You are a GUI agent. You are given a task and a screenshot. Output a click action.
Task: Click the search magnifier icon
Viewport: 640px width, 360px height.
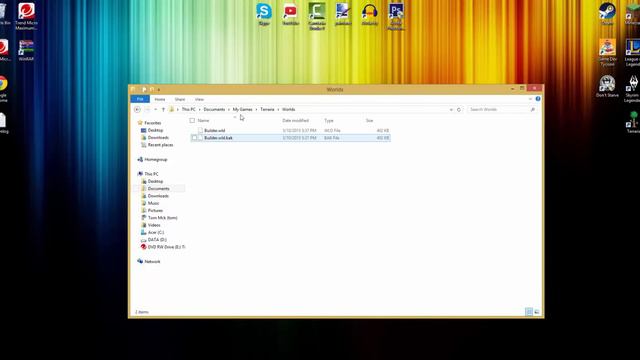click(532, 109)
